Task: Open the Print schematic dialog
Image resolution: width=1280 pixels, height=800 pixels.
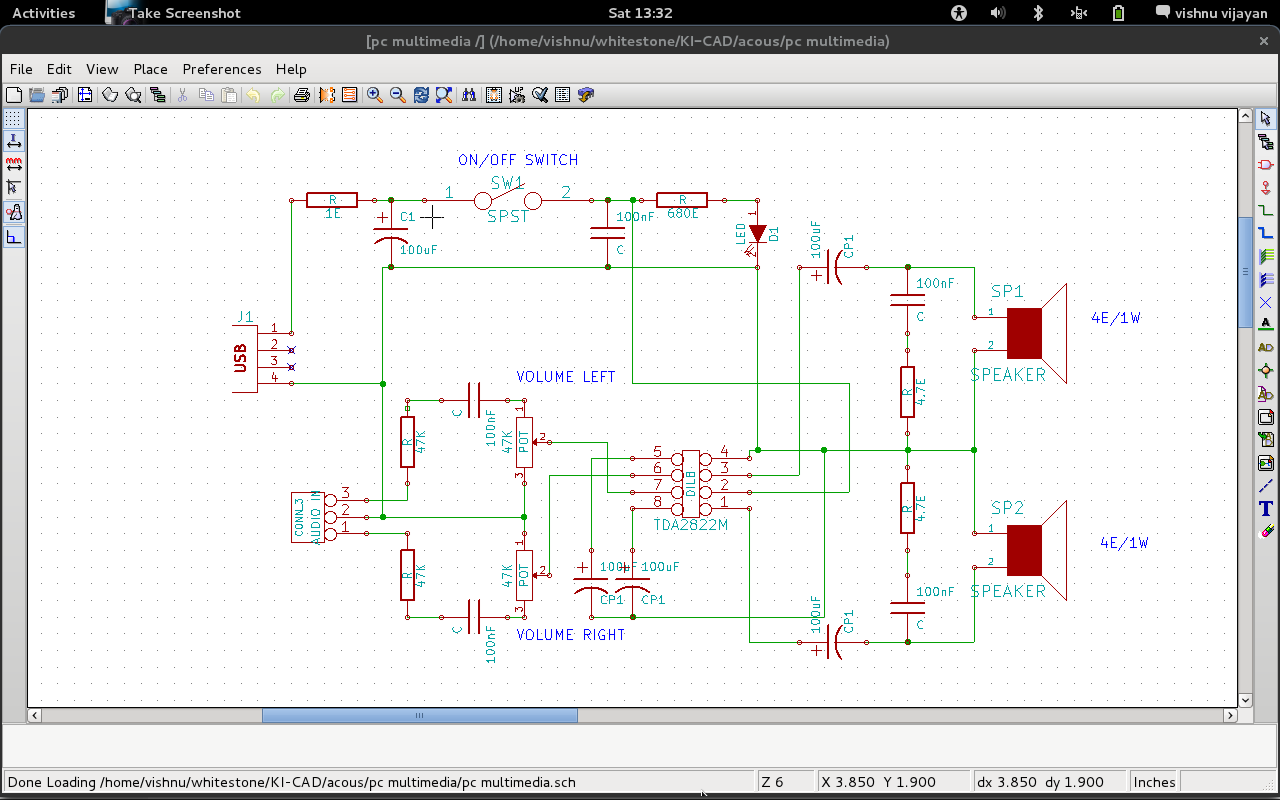Action: tap(302, 95)
